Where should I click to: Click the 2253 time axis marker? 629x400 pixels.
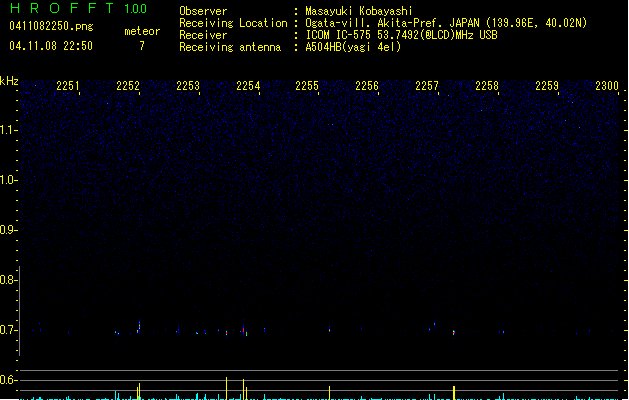point(188,86)
